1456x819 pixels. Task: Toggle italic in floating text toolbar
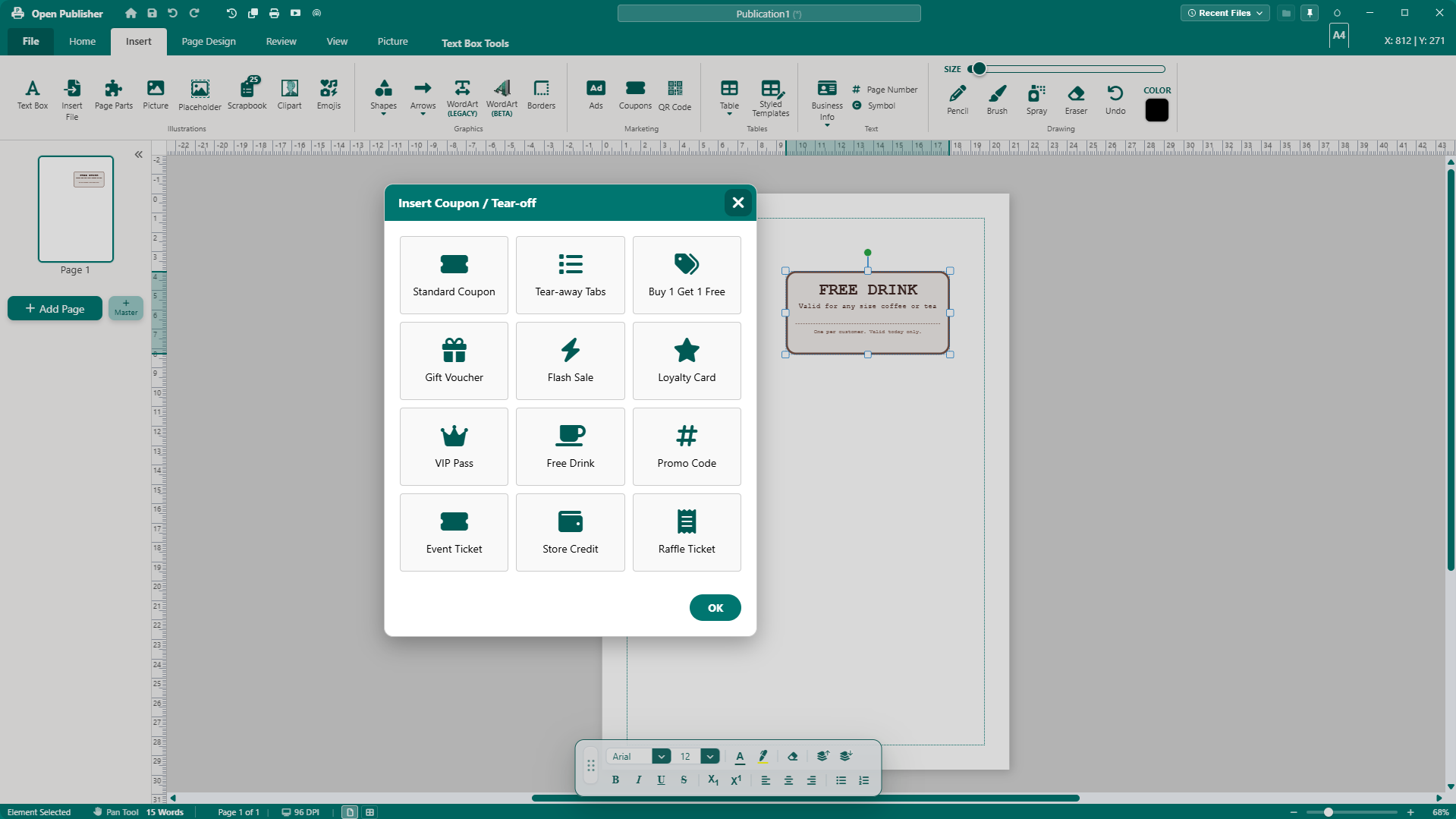click(638, 780)
